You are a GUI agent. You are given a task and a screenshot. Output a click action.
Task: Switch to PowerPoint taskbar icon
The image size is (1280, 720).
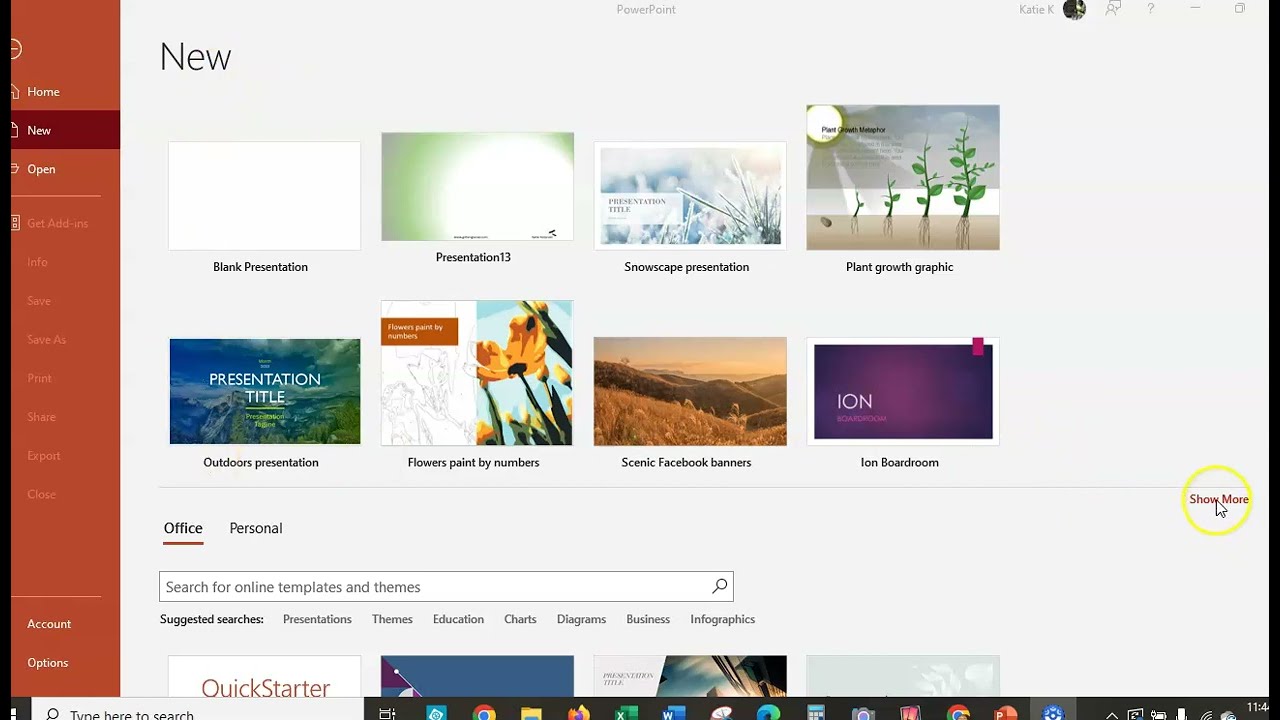point(1005,713)
